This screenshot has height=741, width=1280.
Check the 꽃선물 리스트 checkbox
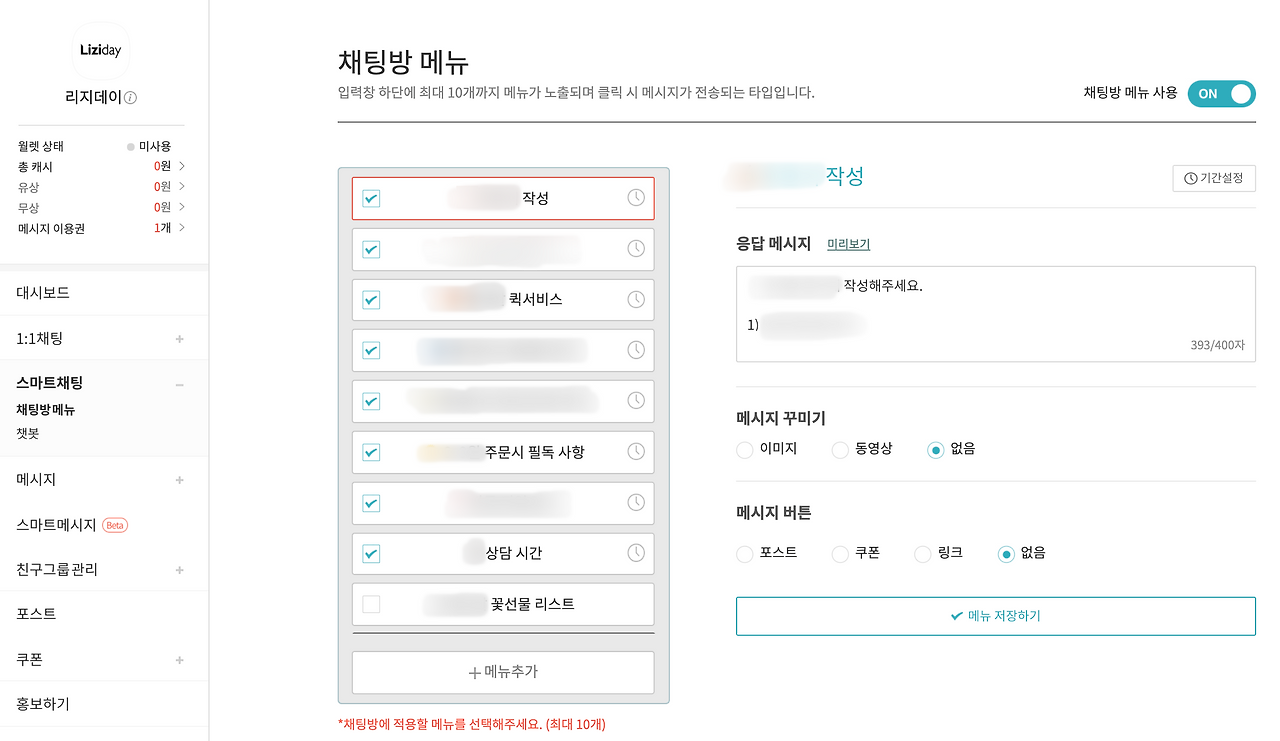tap(370, 604)
